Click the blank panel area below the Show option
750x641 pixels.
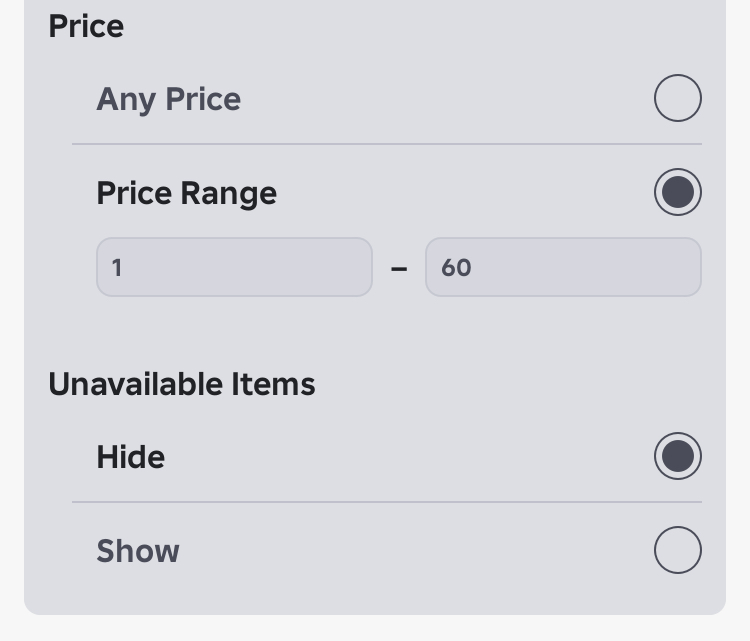[375, 595]
